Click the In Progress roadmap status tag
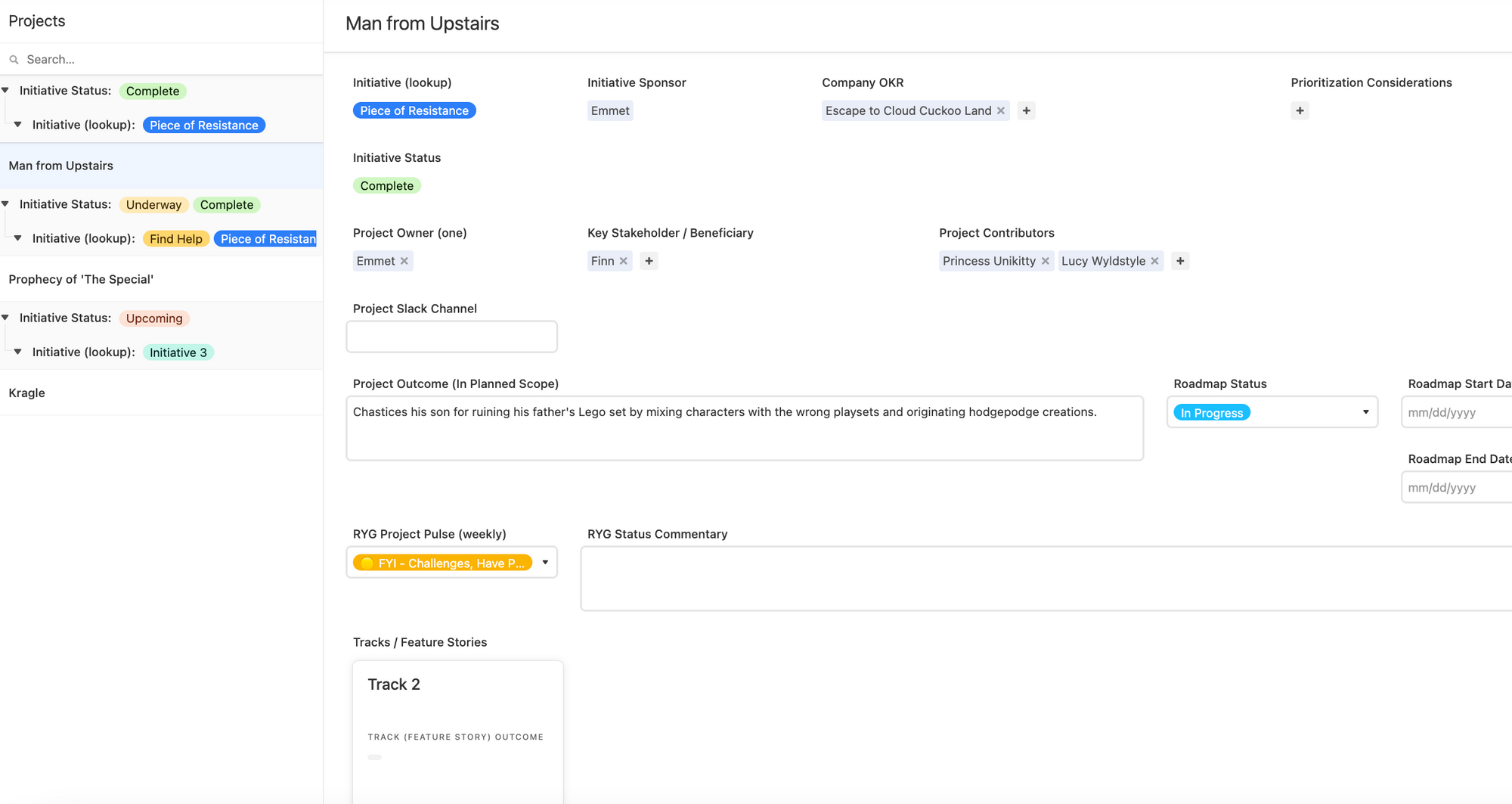 (1212, 412)
